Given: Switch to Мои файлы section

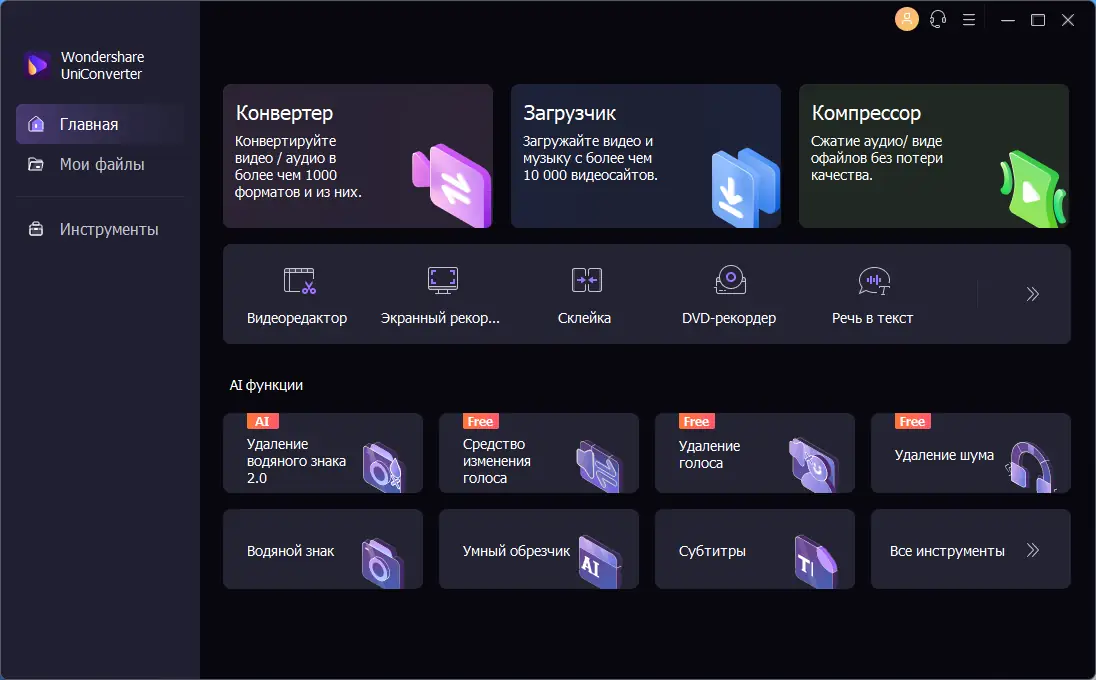Looking at the screenshot, I should pos(100,164).
